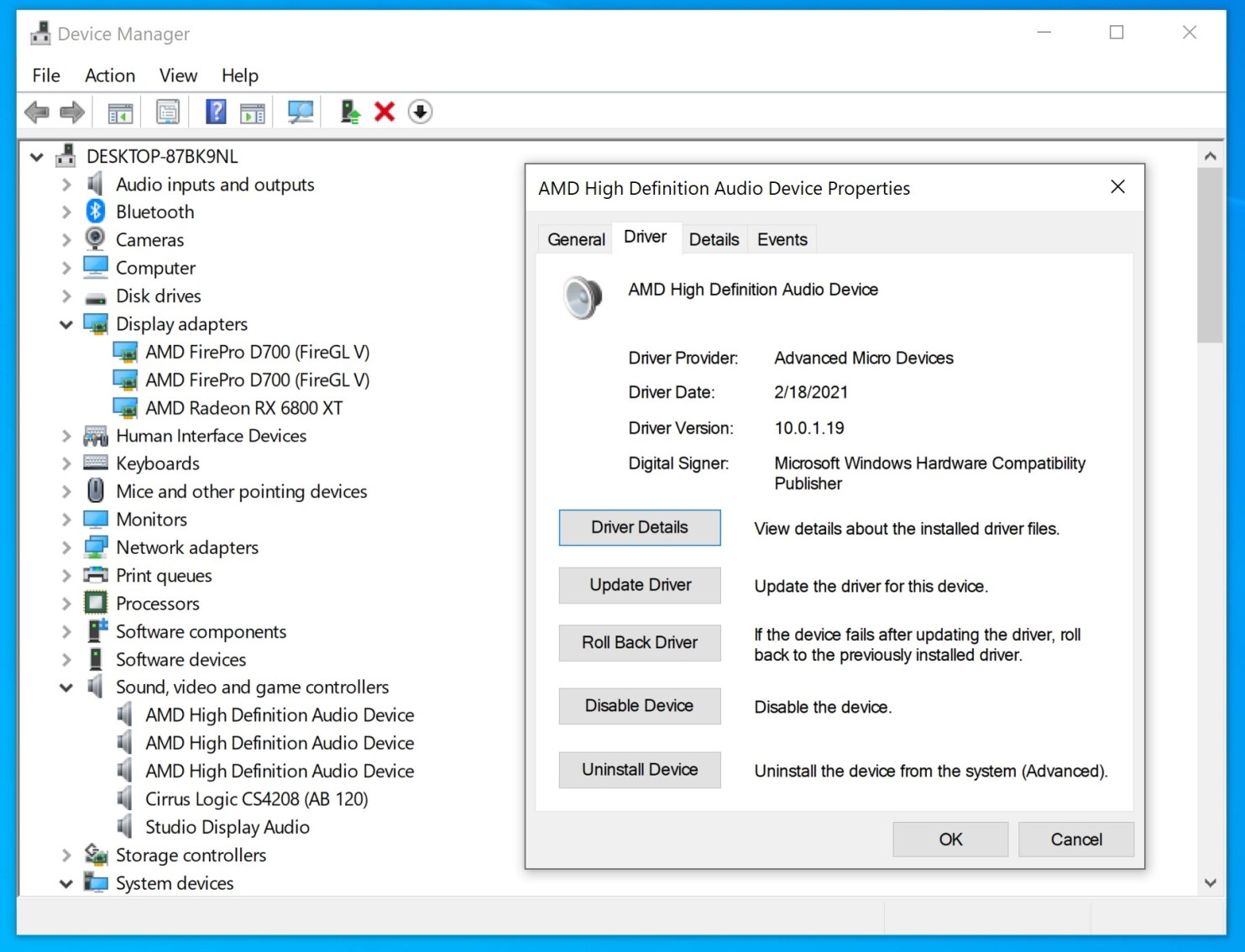Click the Back arrow toolbar icon
Viewport: 1245px width, 952px height.
[37, 112]
